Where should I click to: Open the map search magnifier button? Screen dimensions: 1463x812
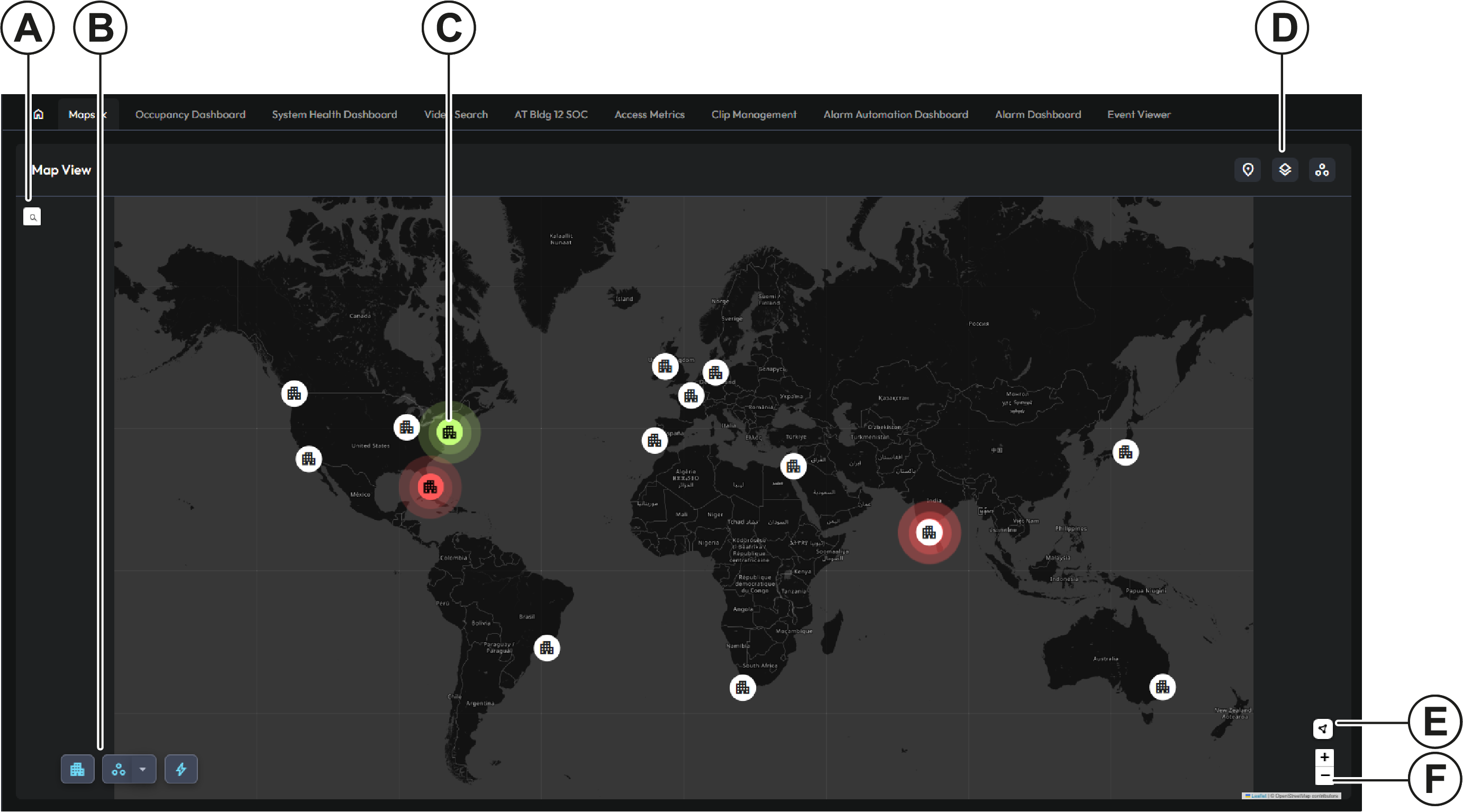coord(32,217)
